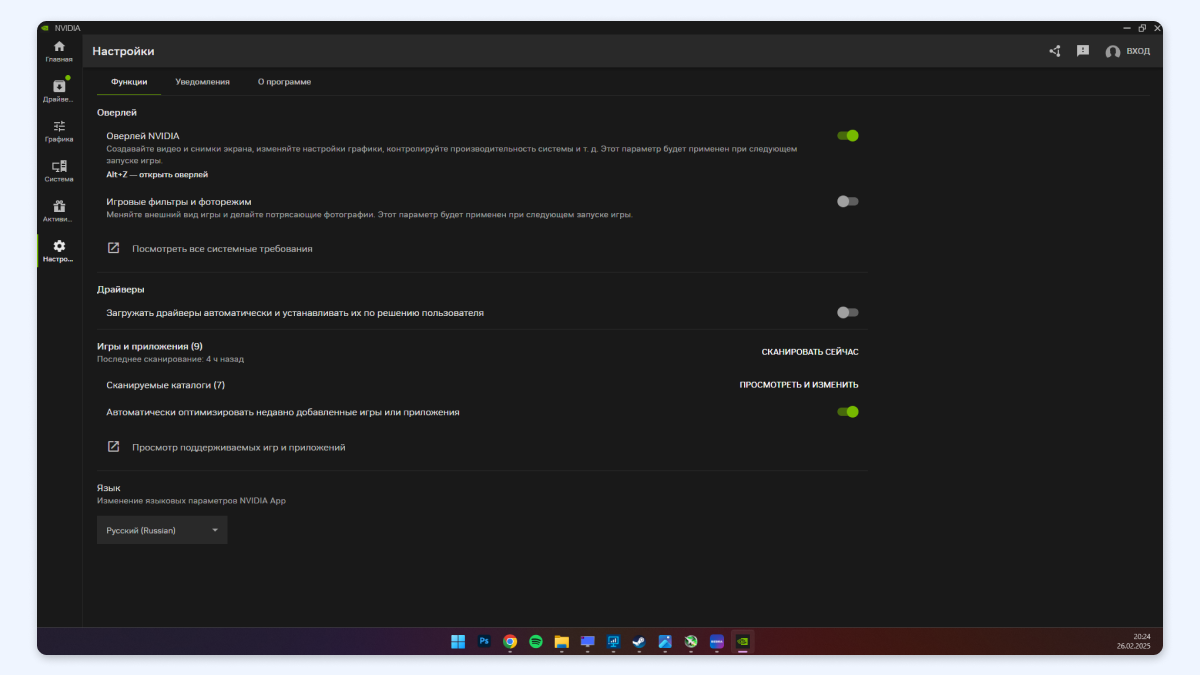This screenshot has height=675, width=1200.
Task: Click the Последнее сканирование: 4 ч назад text
Action: [170, 359]
